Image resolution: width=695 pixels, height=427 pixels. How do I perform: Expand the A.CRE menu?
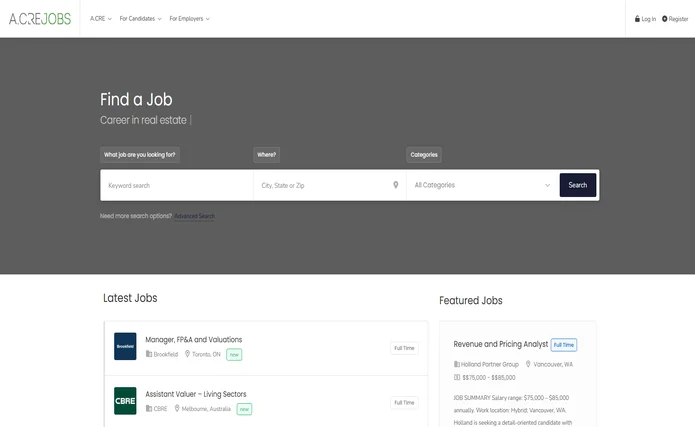click(101, 19)
